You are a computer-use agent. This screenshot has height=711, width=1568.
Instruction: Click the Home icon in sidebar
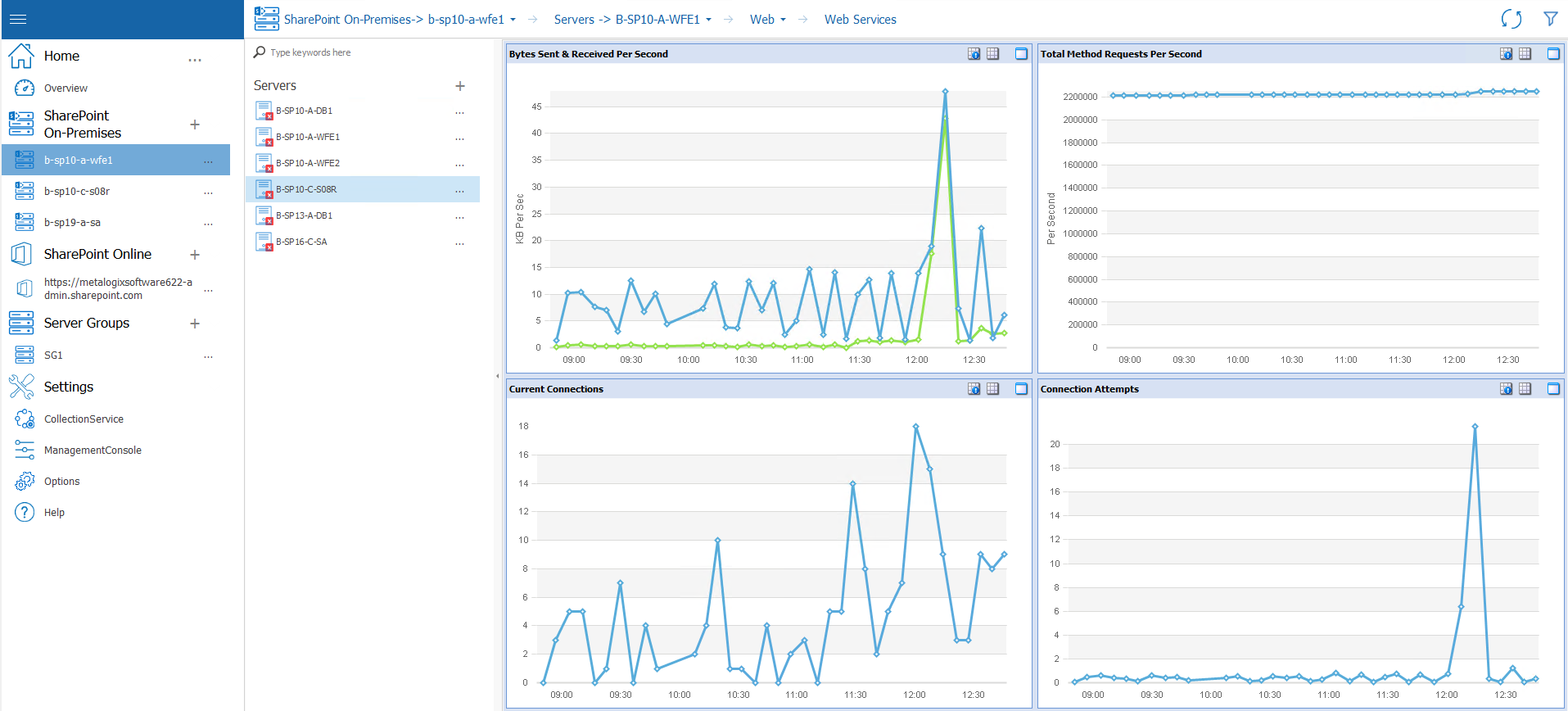point(21,56)
